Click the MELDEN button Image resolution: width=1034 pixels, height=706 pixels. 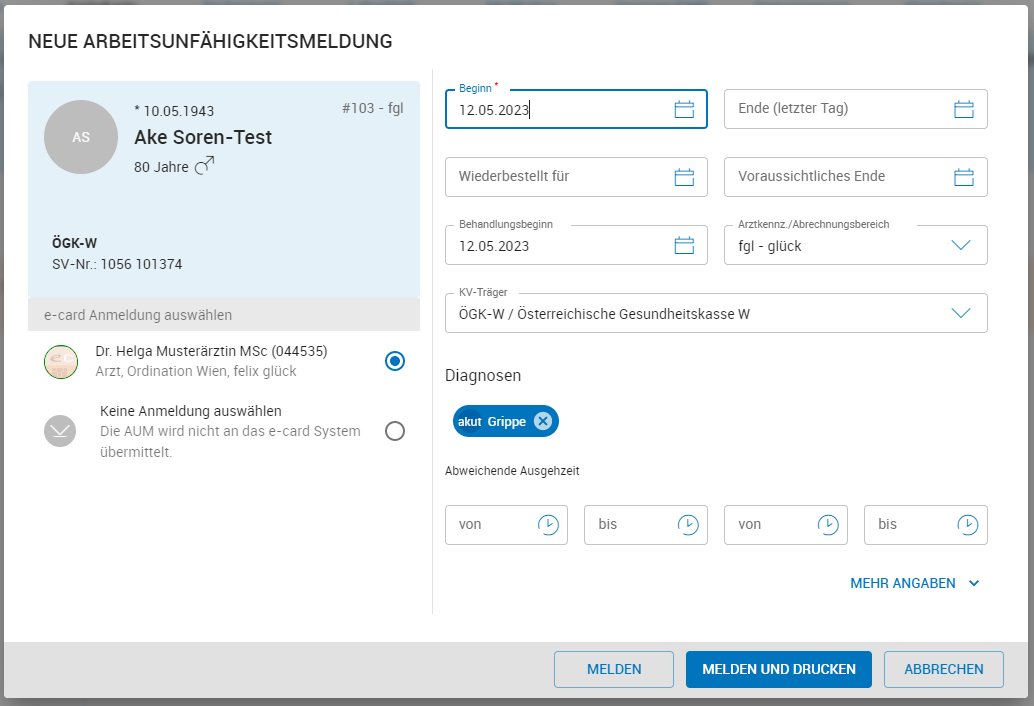pos(614,670)
